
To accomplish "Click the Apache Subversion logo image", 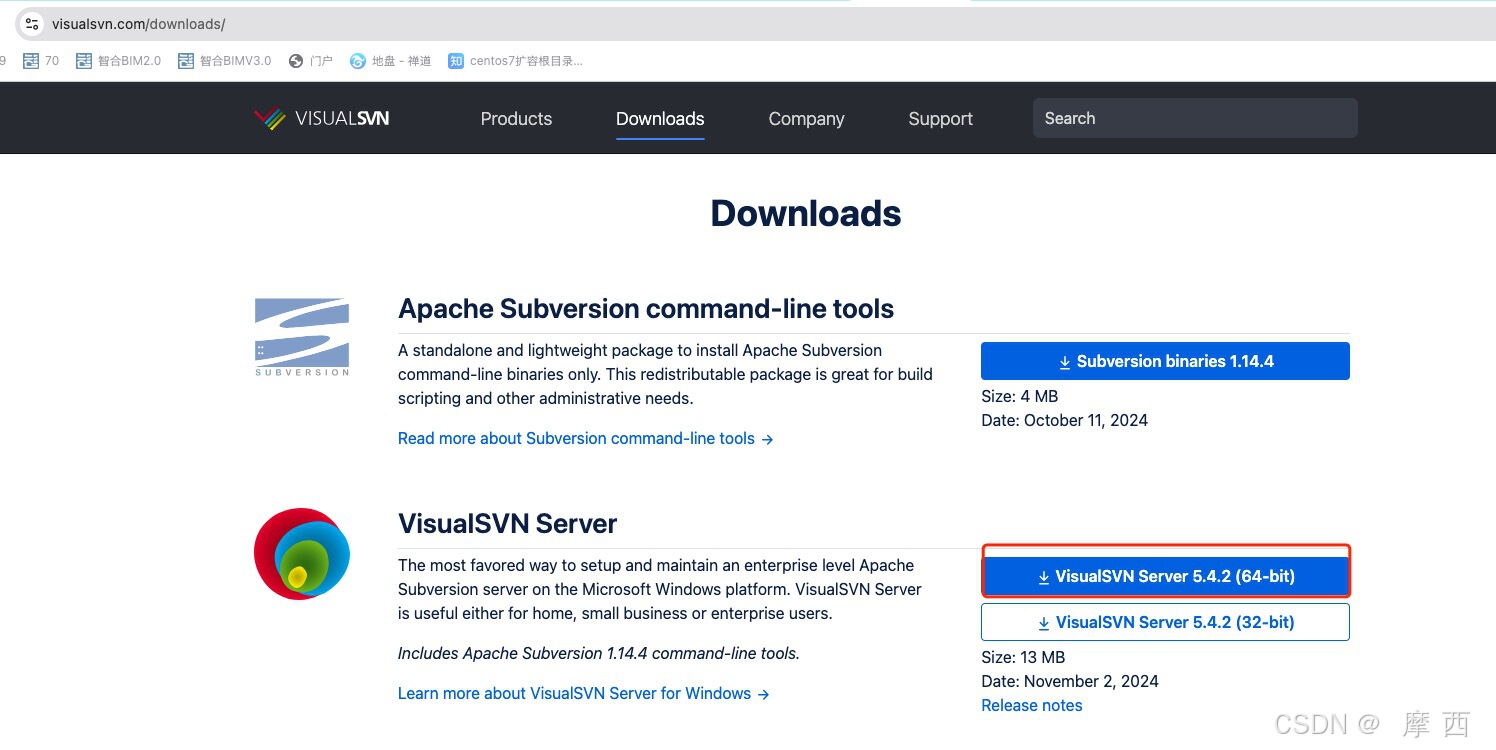I will (x=302, y=337).
